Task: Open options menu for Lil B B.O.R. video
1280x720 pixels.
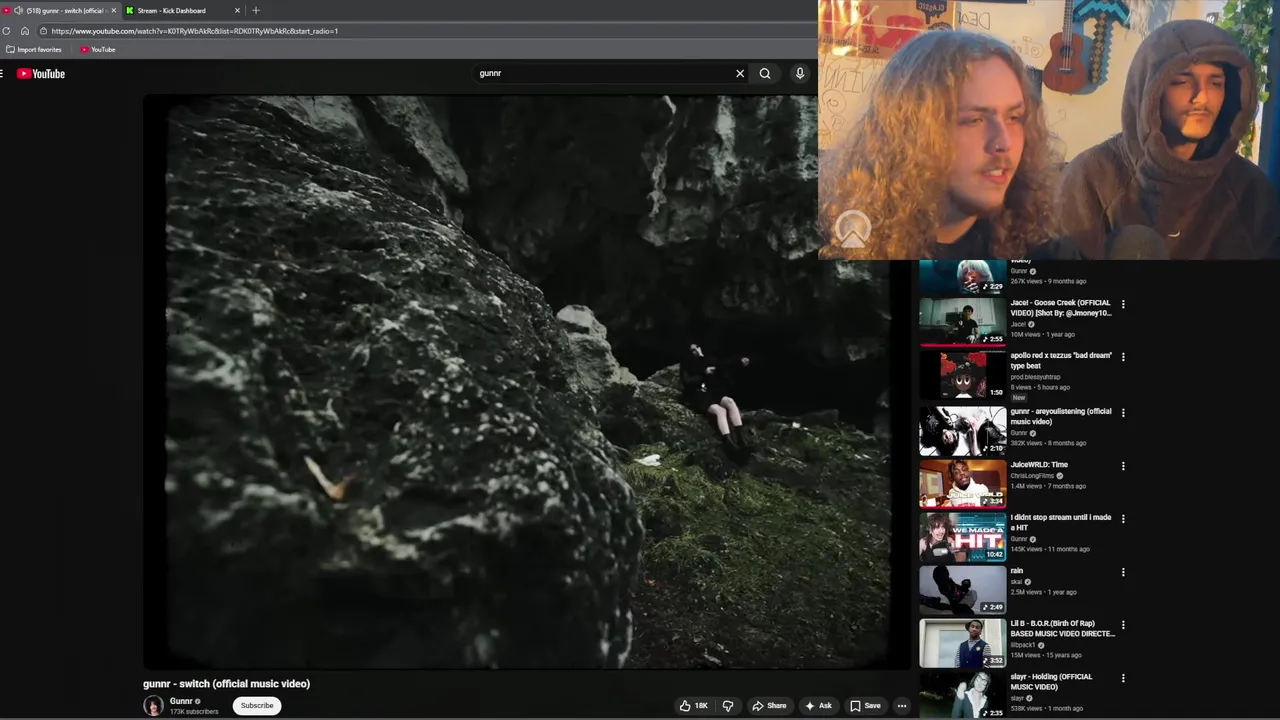Action: tap(1123, 625)
